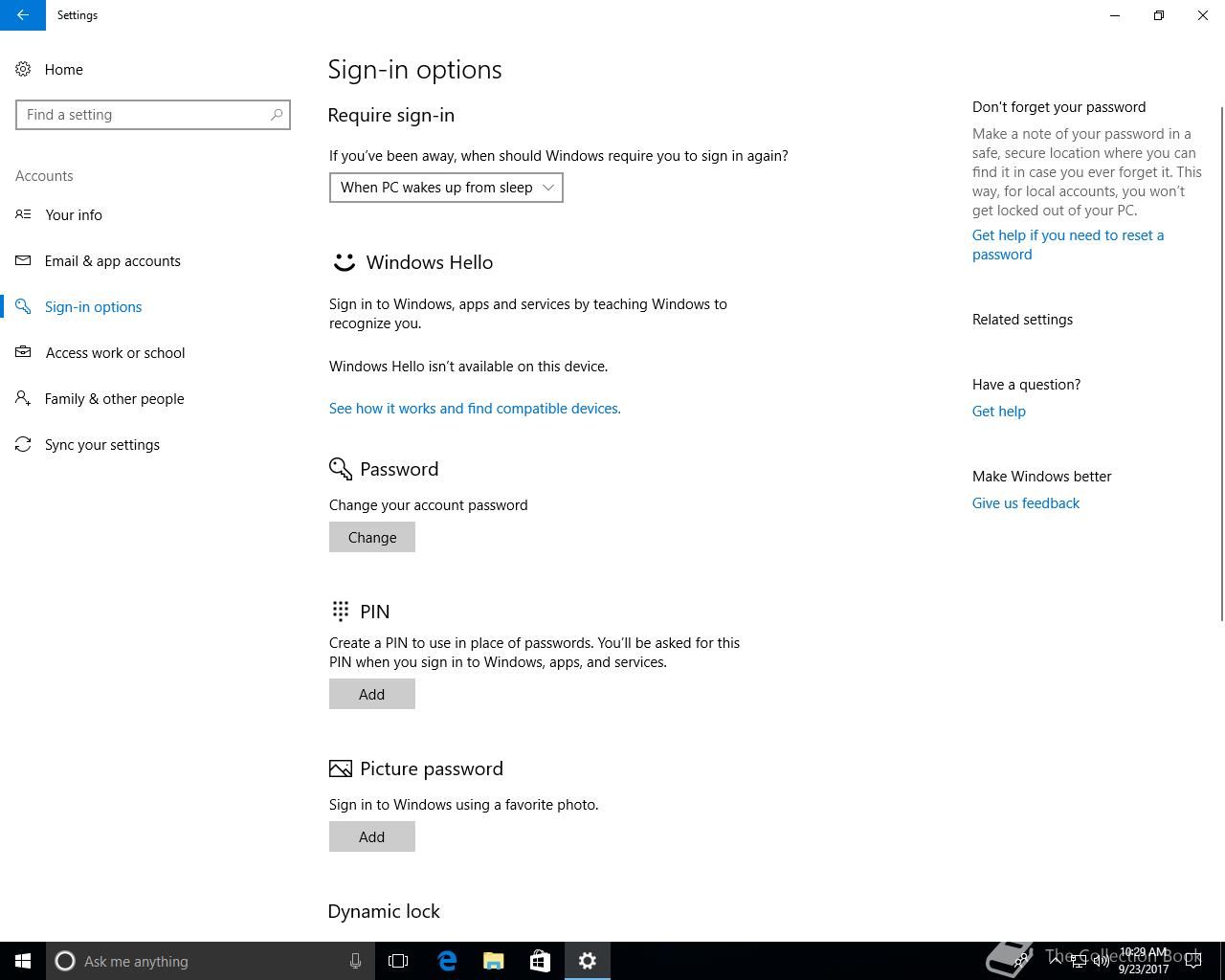Click the Have a question? heading
The width and height of the screenshot is (1225, 980).
(x=1027, y=384)
